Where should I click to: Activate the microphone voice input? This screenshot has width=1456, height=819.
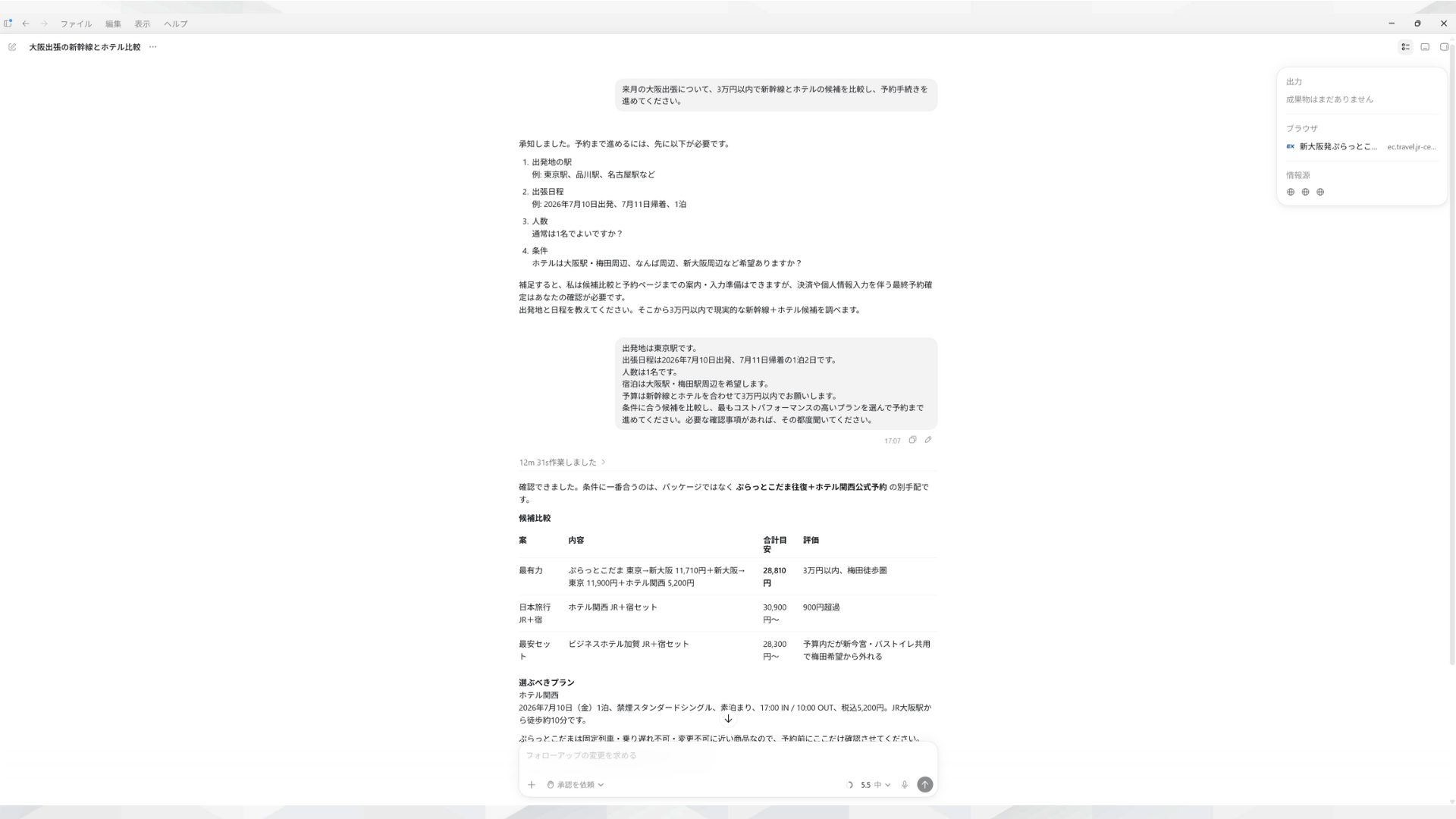905,785
